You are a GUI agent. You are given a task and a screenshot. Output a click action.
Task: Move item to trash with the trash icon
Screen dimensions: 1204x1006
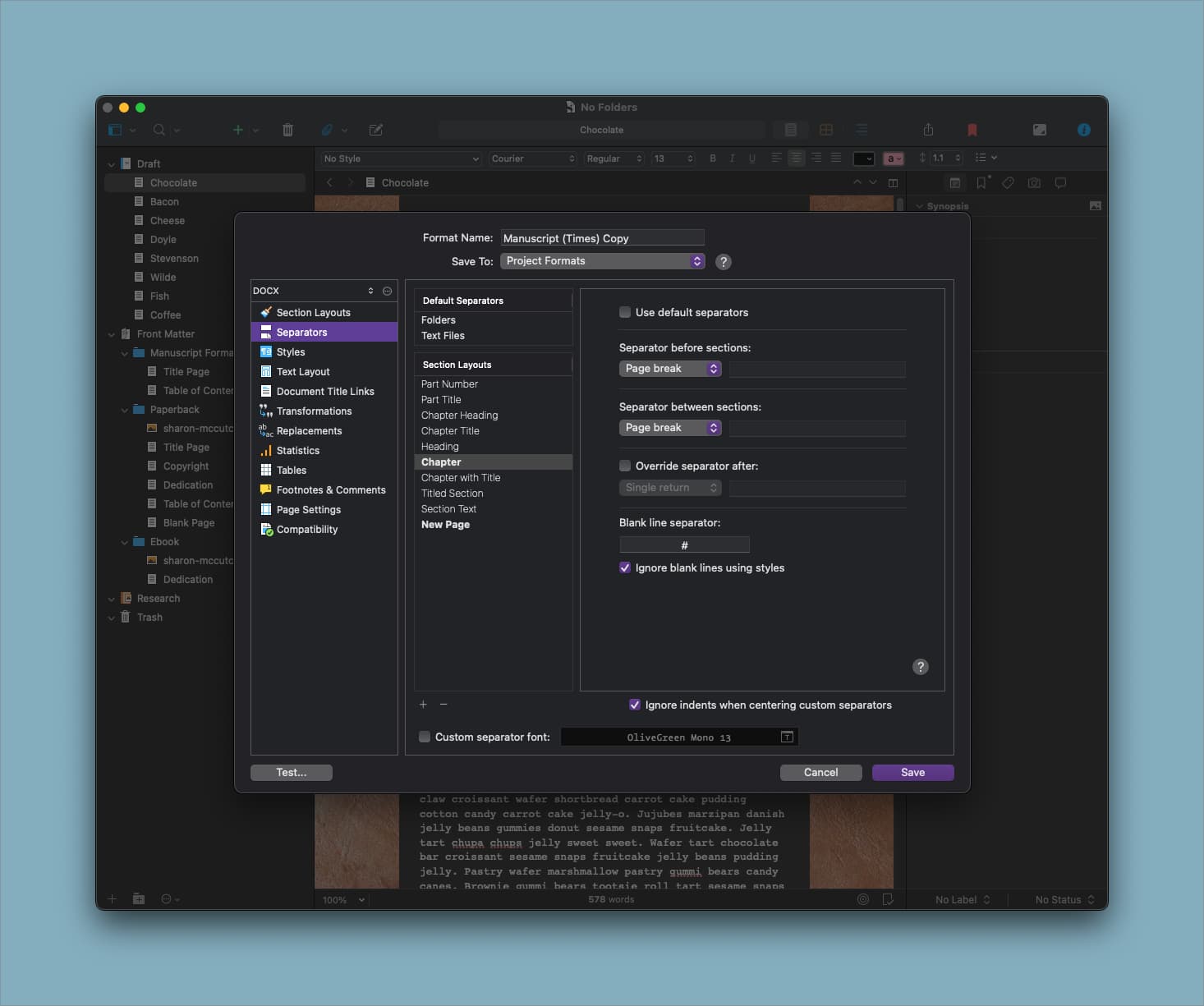click(287, 130)
